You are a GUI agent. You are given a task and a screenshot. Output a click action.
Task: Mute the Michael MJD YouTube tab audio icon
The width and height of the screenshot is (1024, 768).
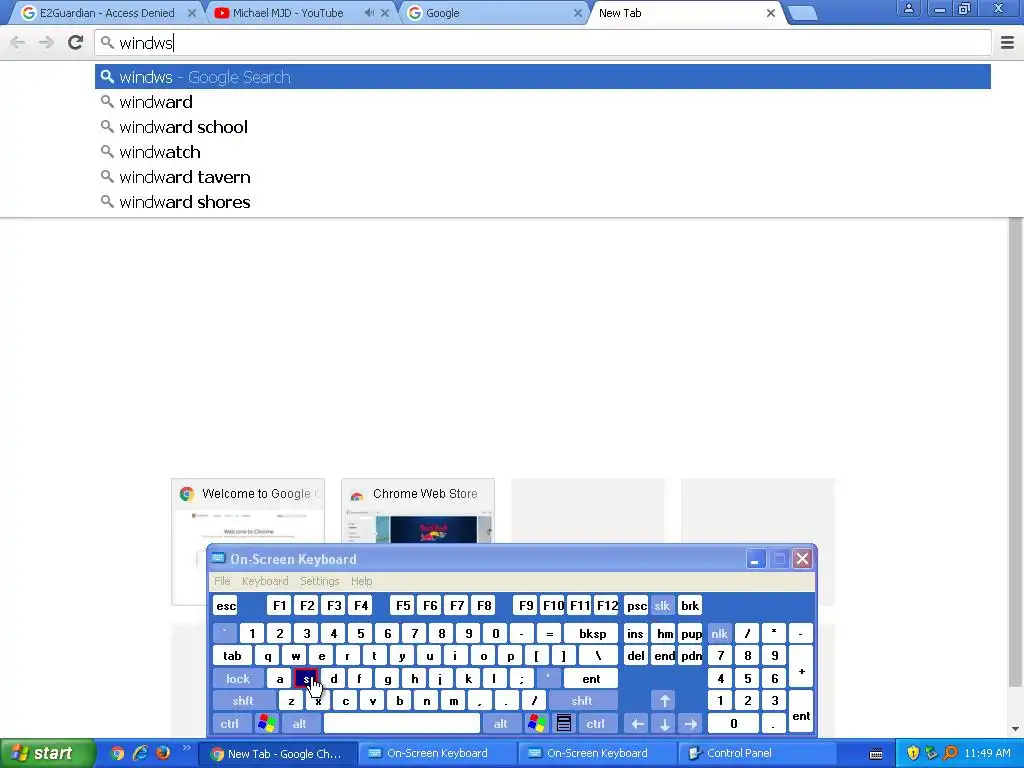point(369,13)
